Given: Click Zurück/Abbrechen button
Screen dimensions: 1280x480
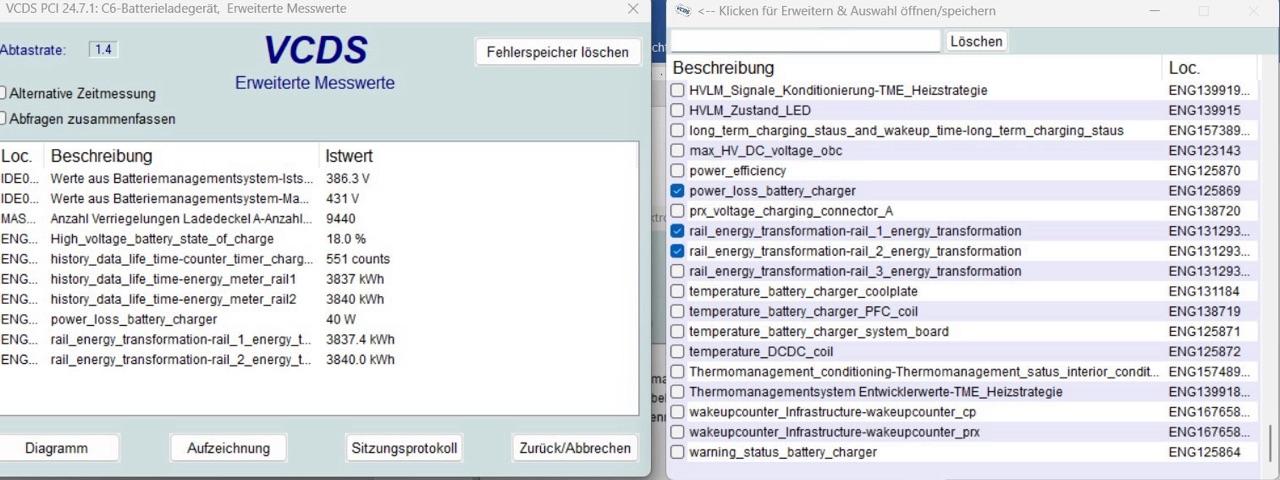Looking at the screenshot, I should click(575, 448).
